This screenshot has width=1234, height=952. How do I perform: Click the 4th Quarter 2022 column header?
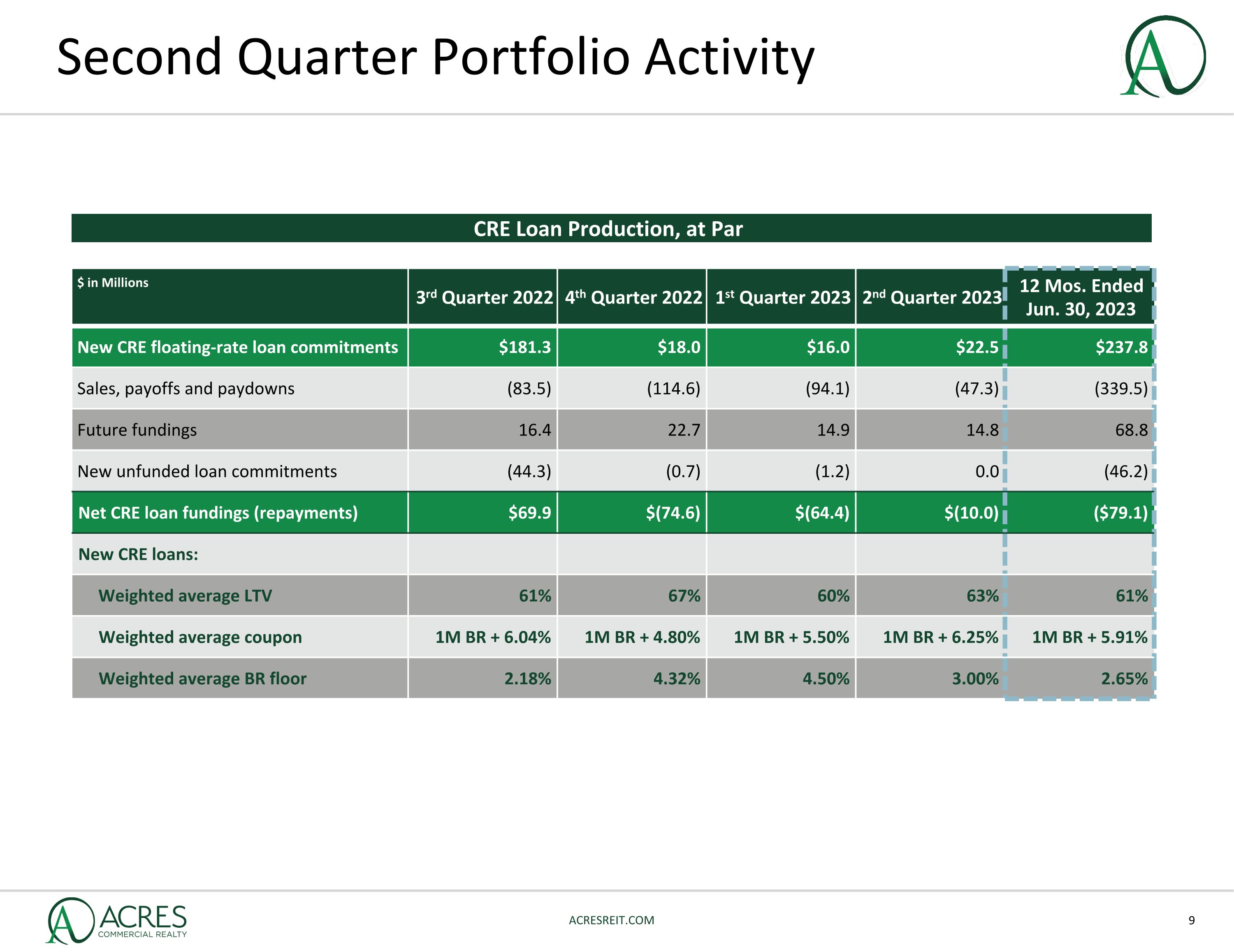point(633,297)
